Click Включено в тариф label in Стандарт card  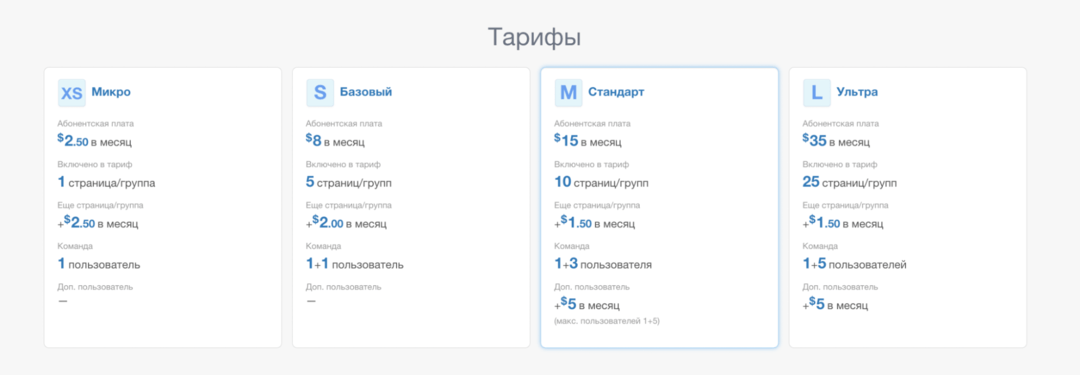[592, 165]
